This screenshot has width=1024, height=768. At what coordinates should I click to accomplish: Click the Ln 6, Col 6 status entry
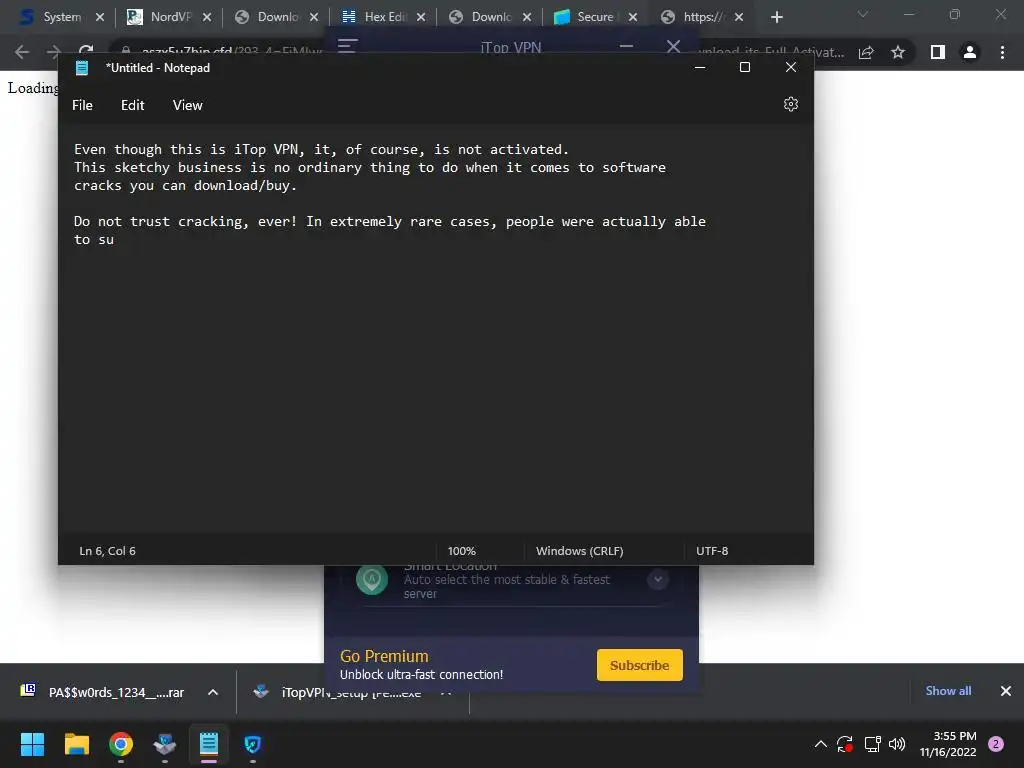click(108, 551)
